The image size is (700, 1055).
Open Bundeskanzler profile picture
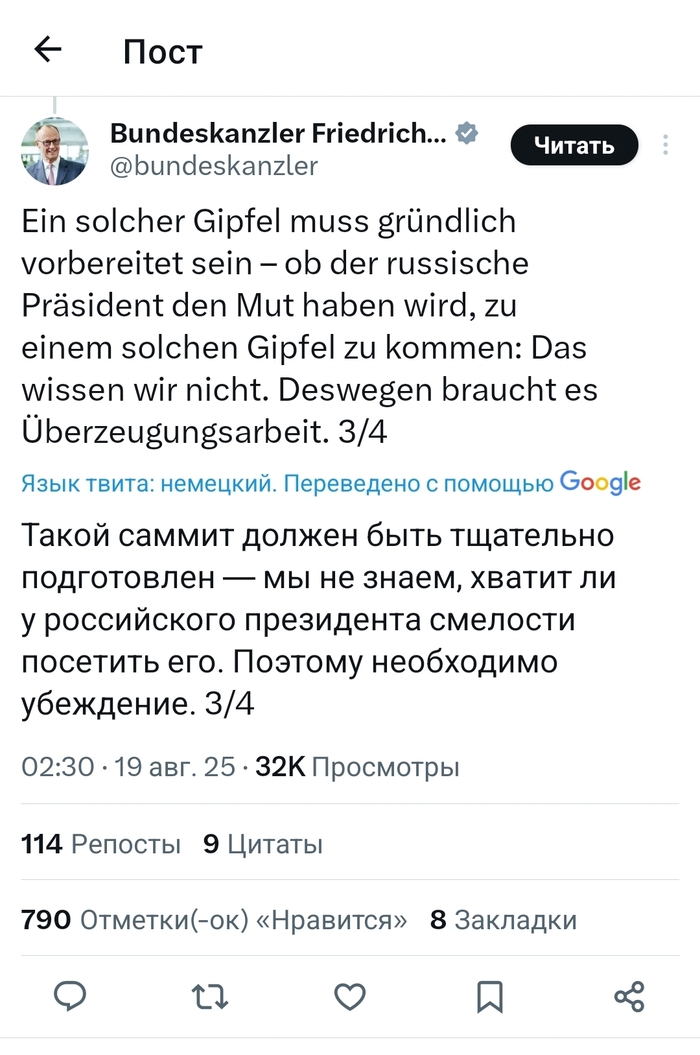point(52,151)
